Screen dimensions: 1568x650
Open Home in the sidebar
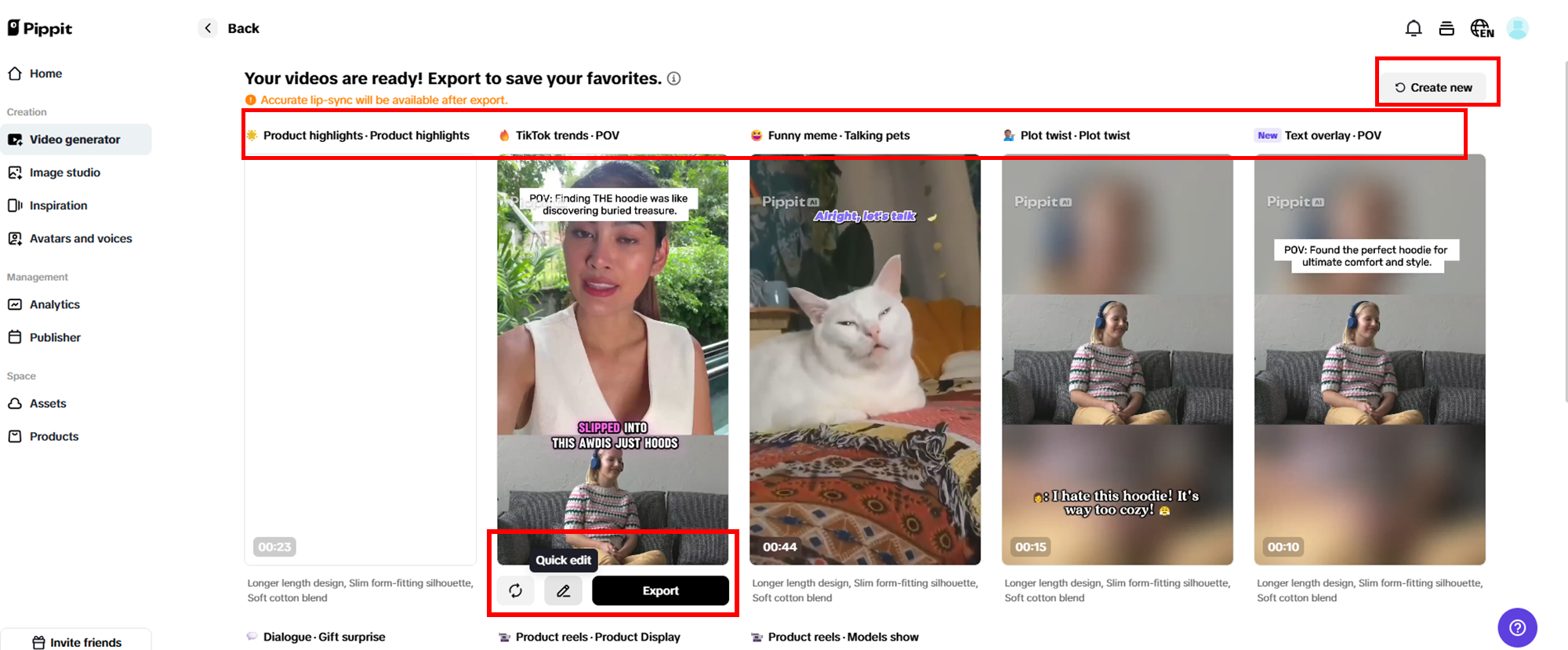pyautogui.click(x=45, y=74)
